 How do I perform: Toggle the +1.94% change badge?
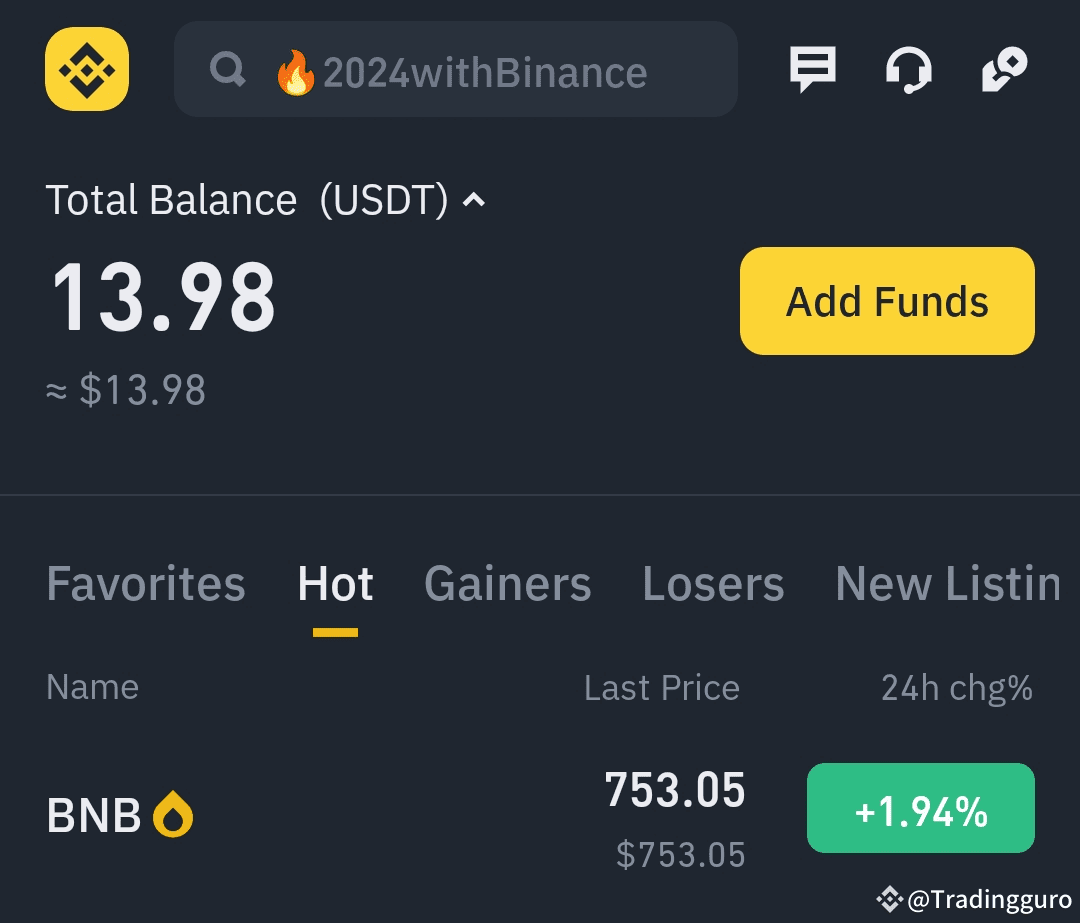coord(920,808)
